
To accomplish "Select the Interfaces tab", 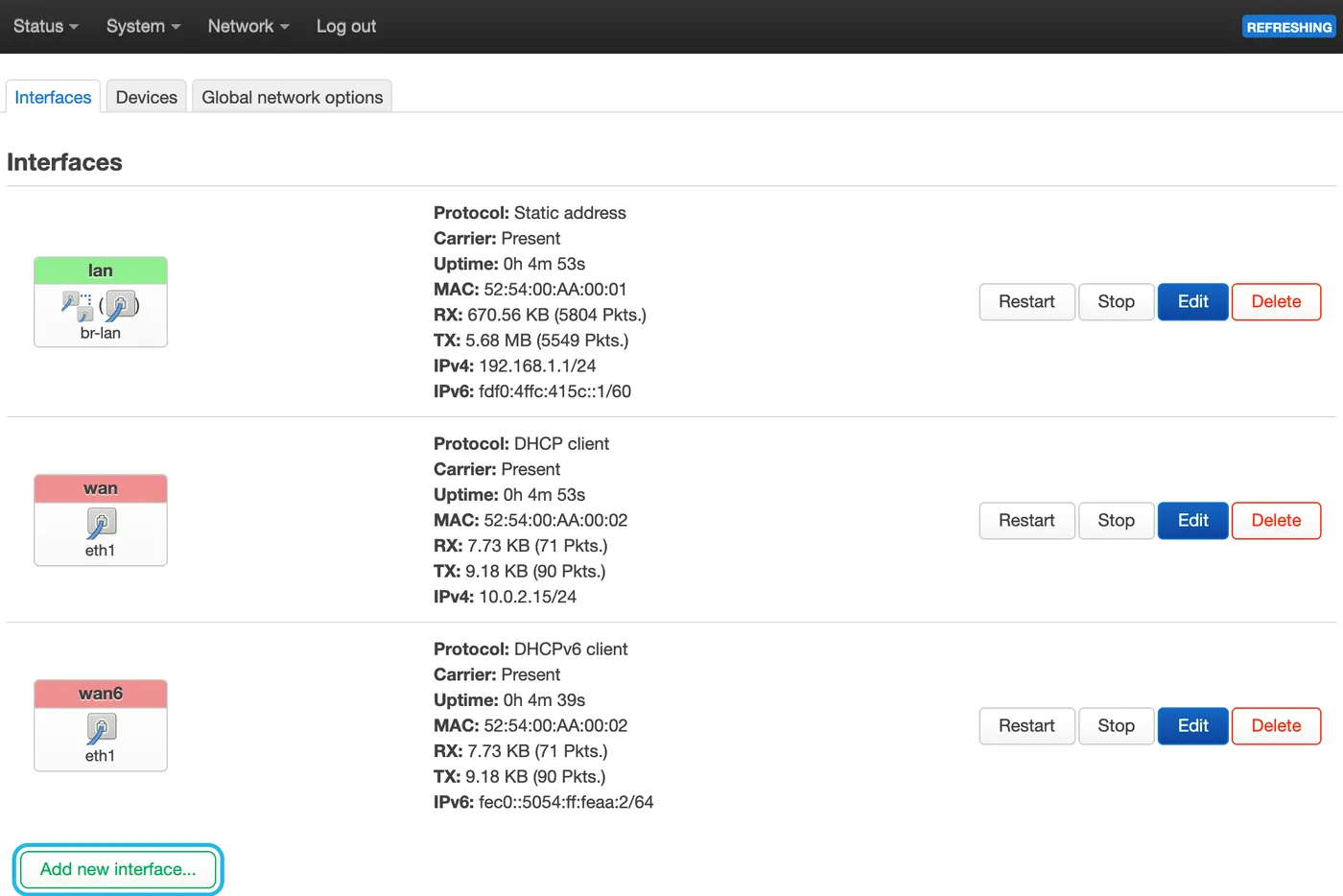I will tap(53, 97).
